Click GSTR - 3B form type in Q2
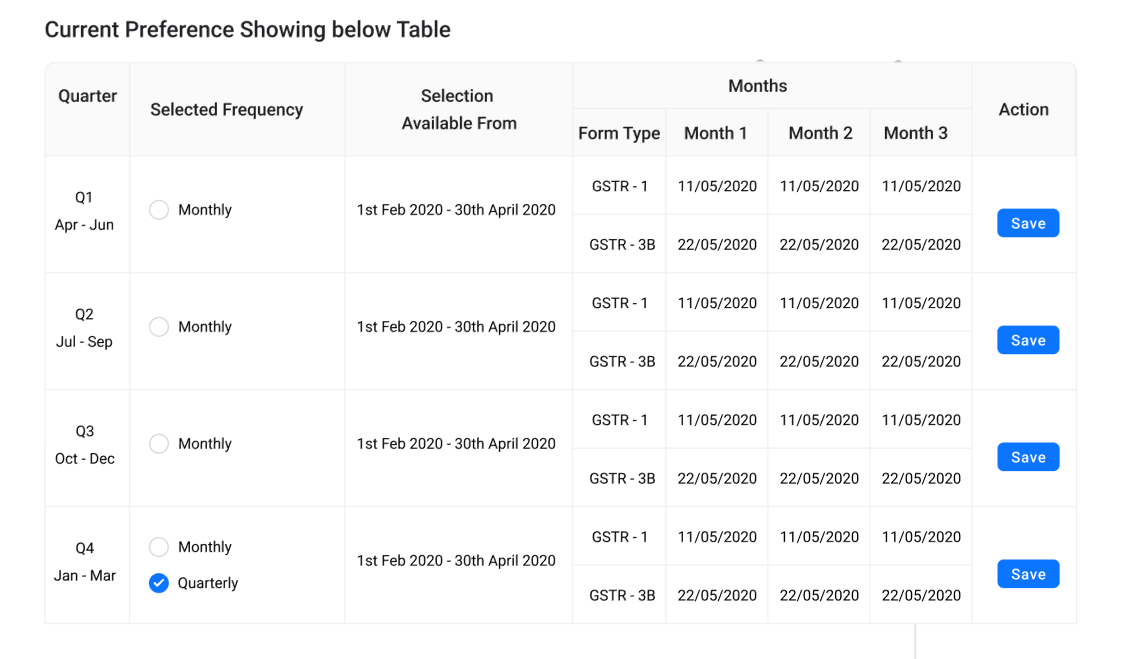The image size is (1131, 659). [x=622, y=361]
